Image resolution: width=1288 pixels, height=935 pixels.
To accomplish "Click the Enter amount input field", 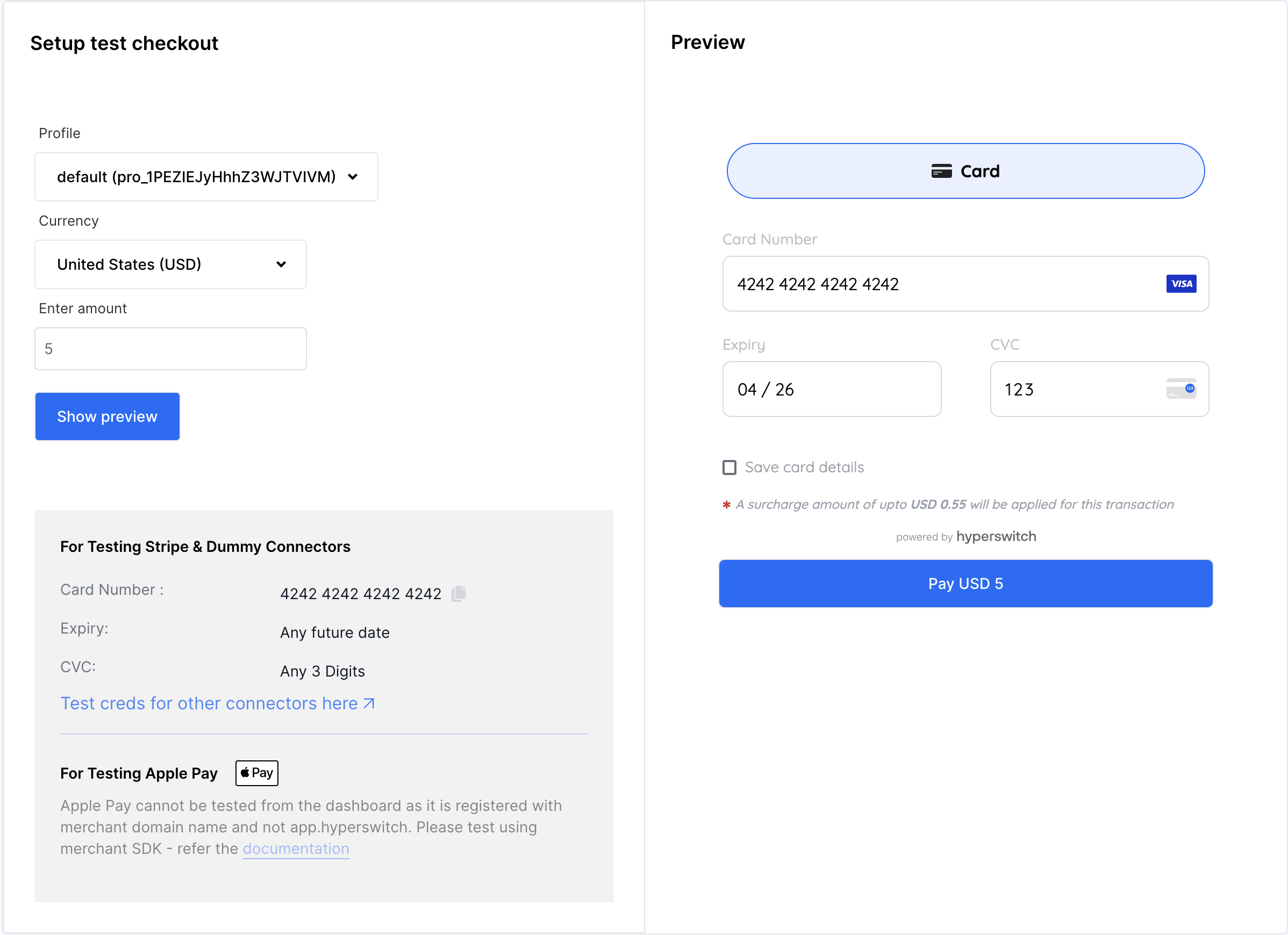I will 170,348.
